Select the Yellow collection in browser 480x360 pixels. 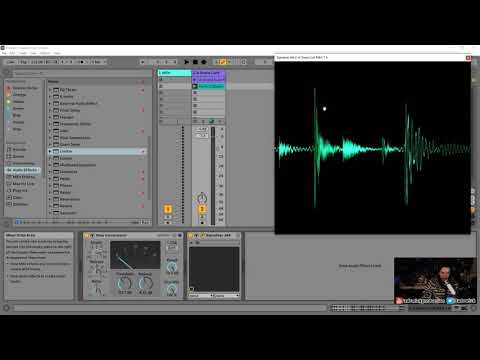tap(19, 102)
